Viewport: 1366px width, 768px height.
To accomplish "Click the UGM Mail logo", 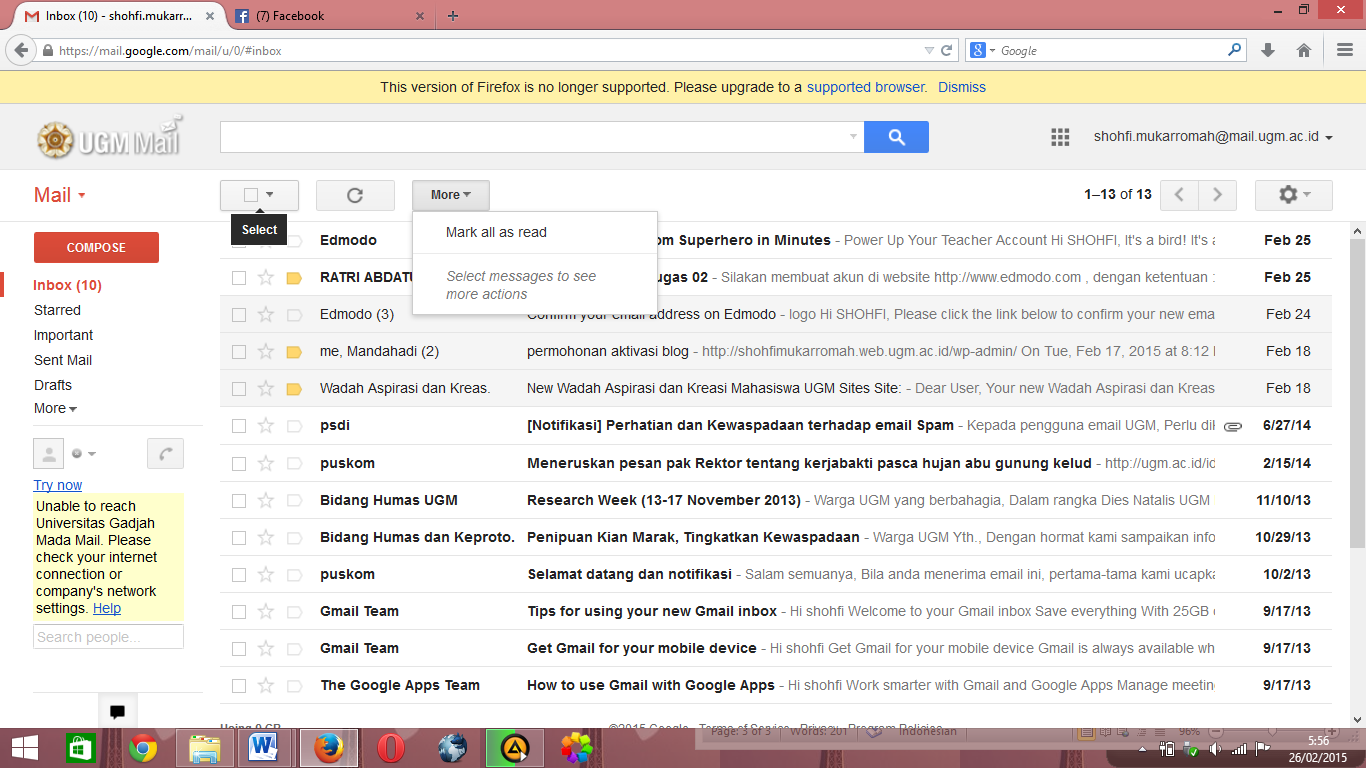I will coord(110,138).
